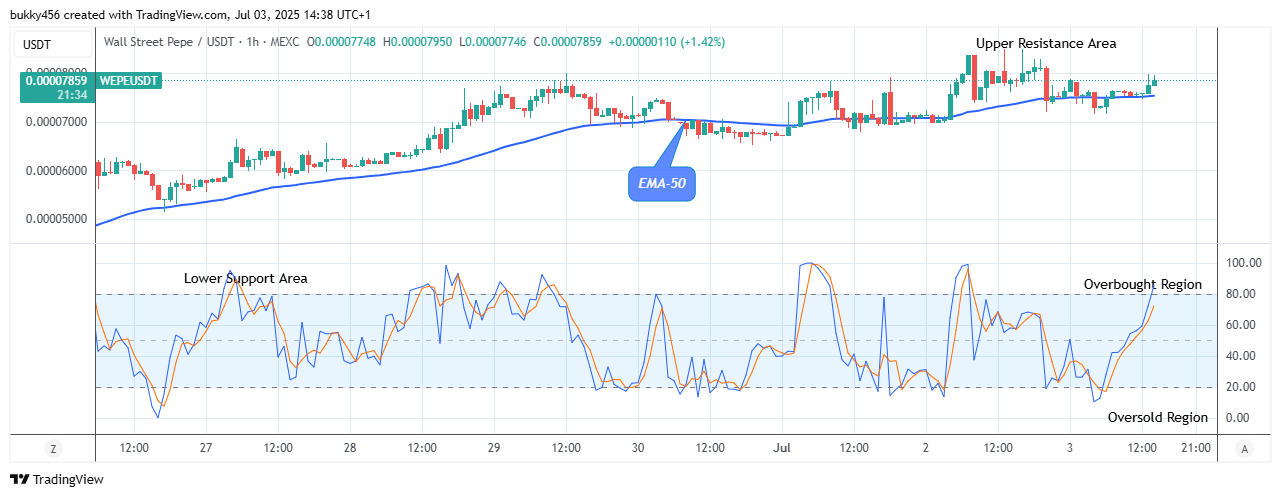The width and height of the screenshot is (1281, 497).
Task: Click the open price O0.00007748 value
Action: pos(343,42)
